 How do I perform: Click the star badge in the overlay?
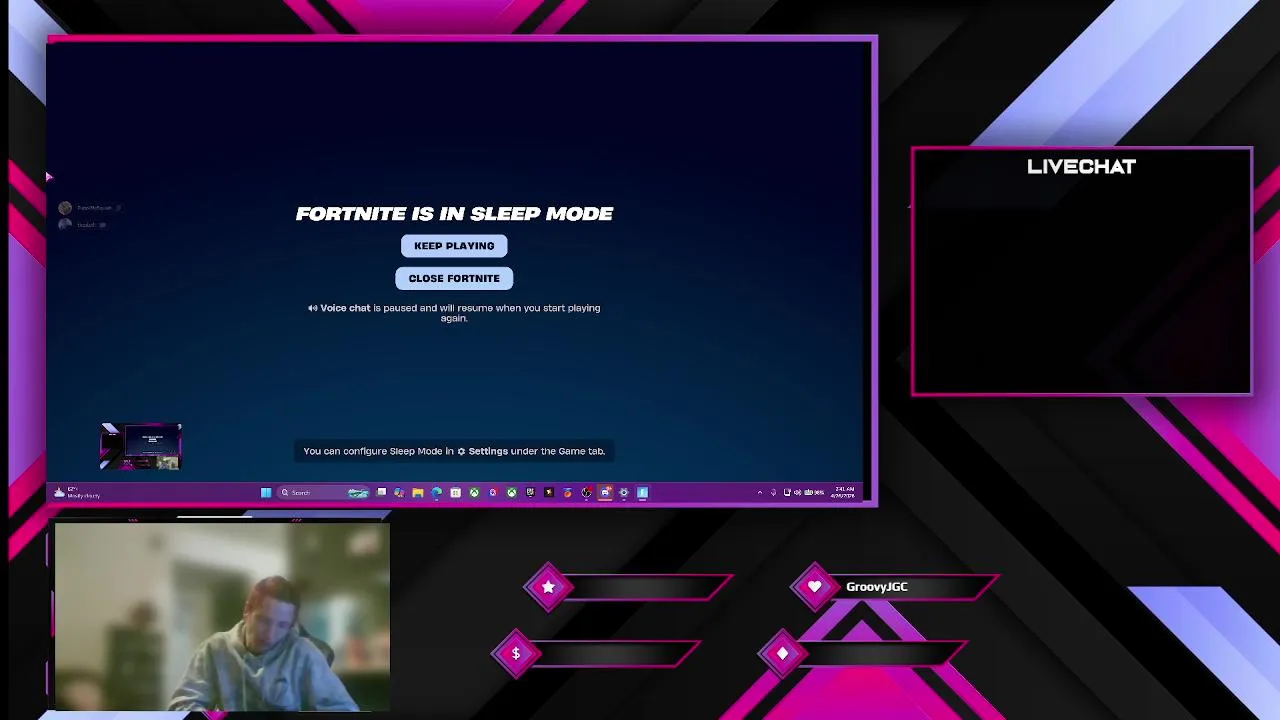click(548, 587)
